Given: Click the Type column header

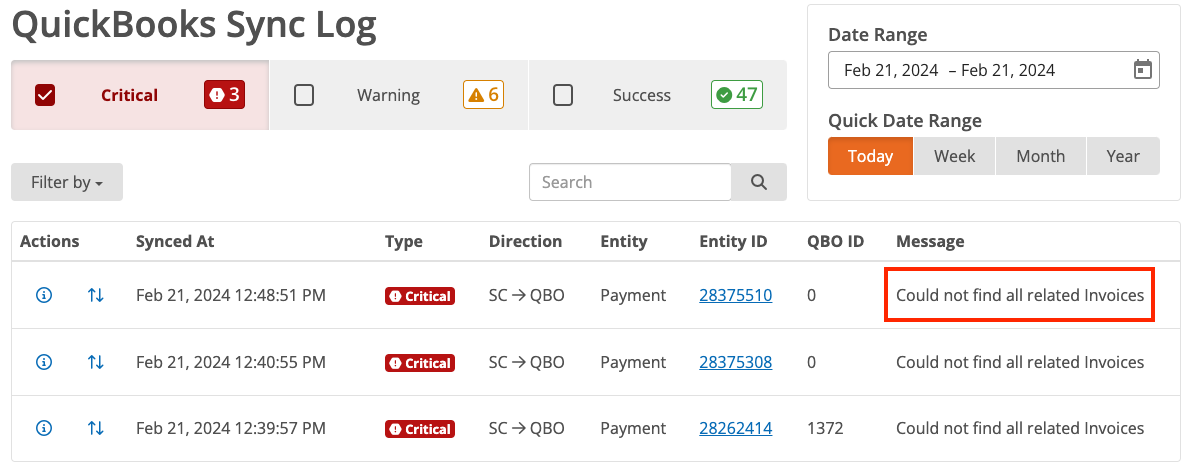Looking at the screenshot, I should pos(404,242).
